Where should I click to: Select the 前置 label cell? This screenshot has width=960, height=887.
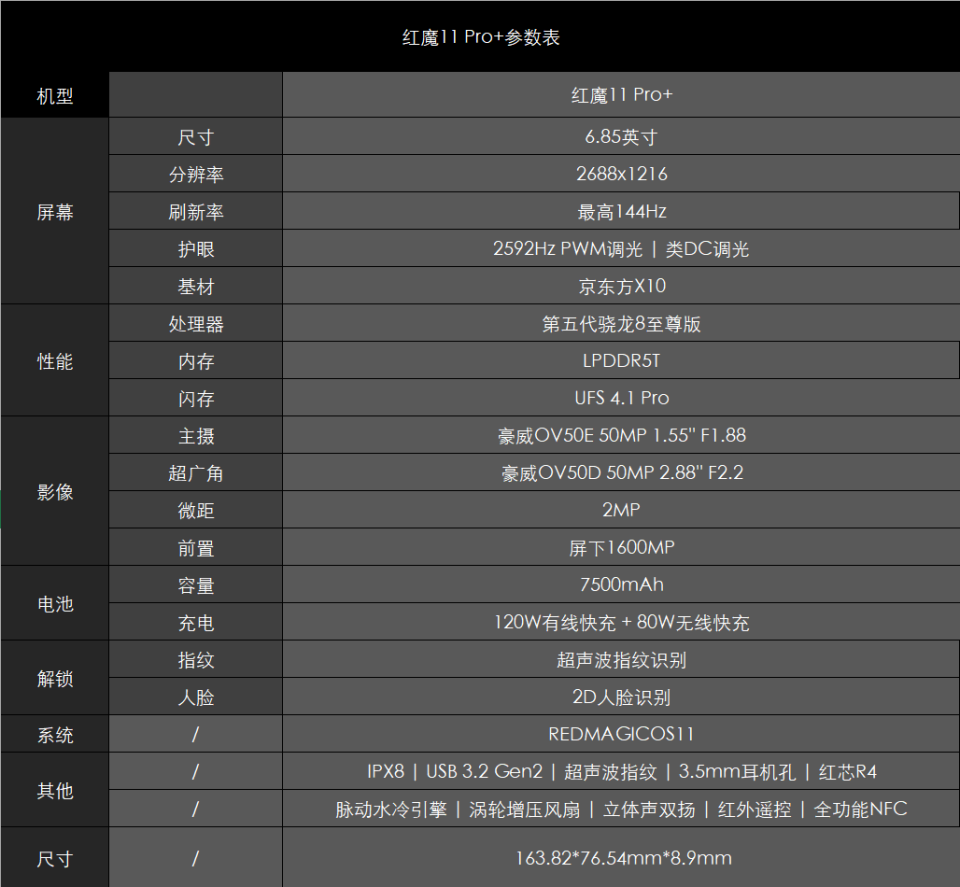196,547
